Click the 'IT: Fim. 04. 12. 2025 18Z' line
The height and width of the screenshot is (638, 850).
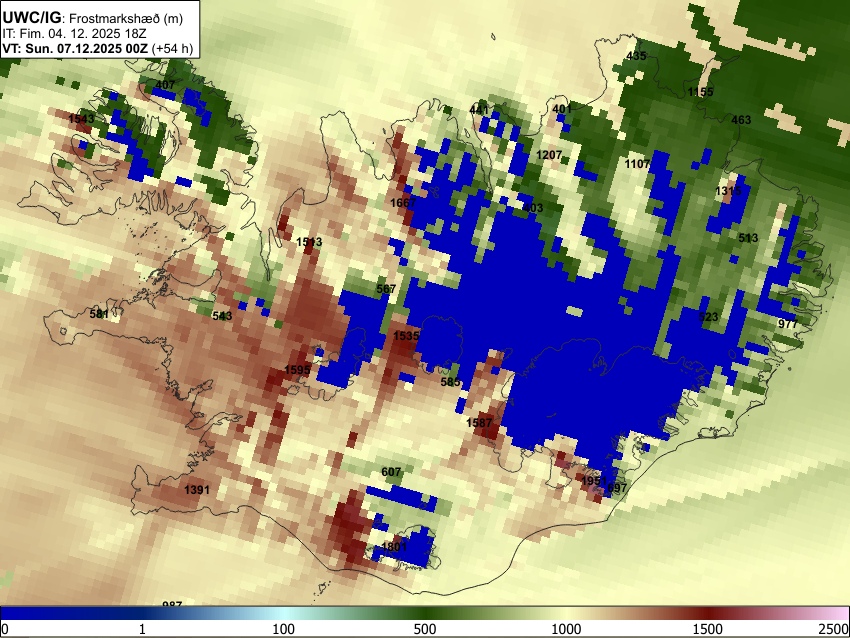74,33
